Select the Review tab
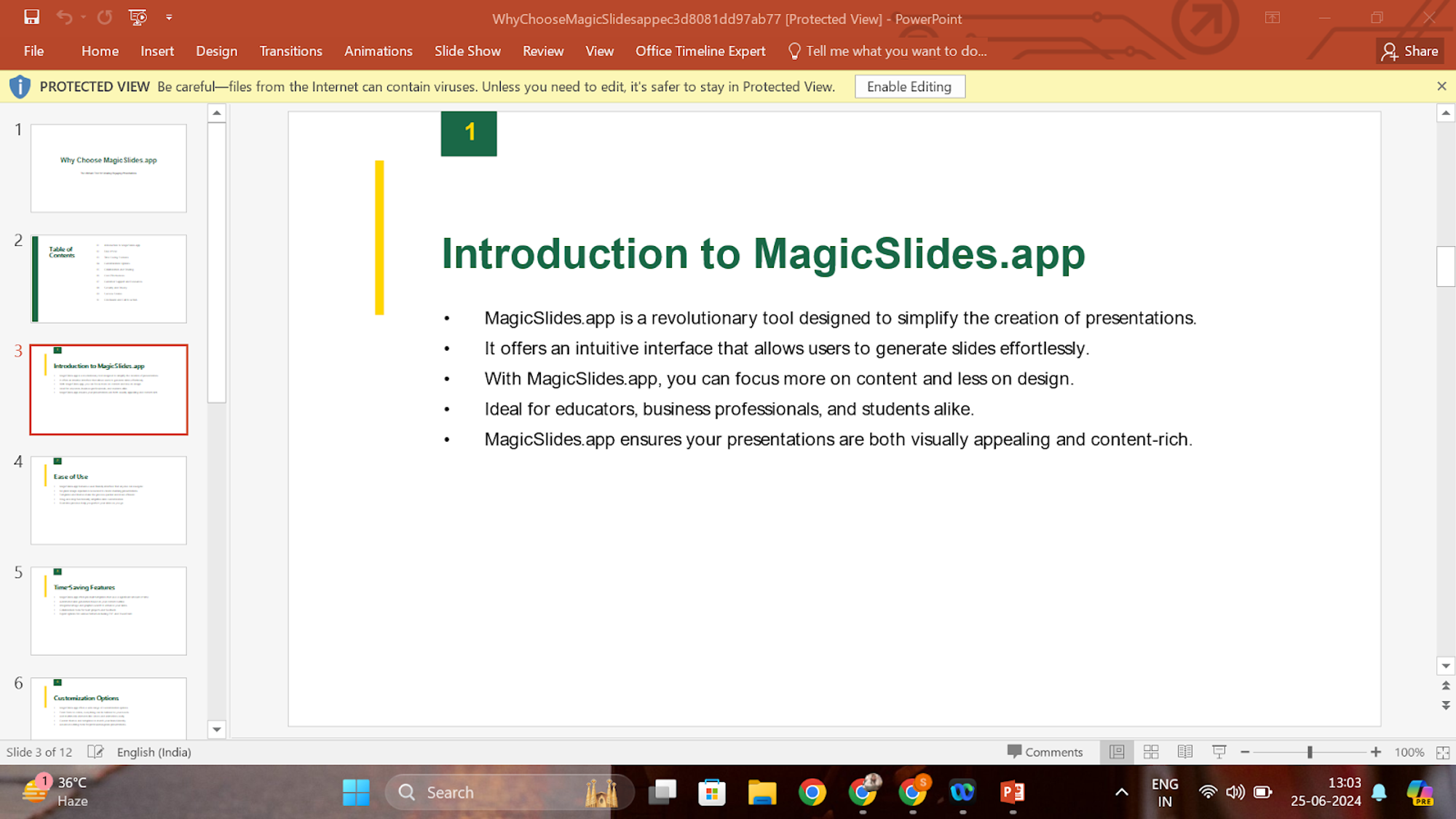 coord(543,51)
